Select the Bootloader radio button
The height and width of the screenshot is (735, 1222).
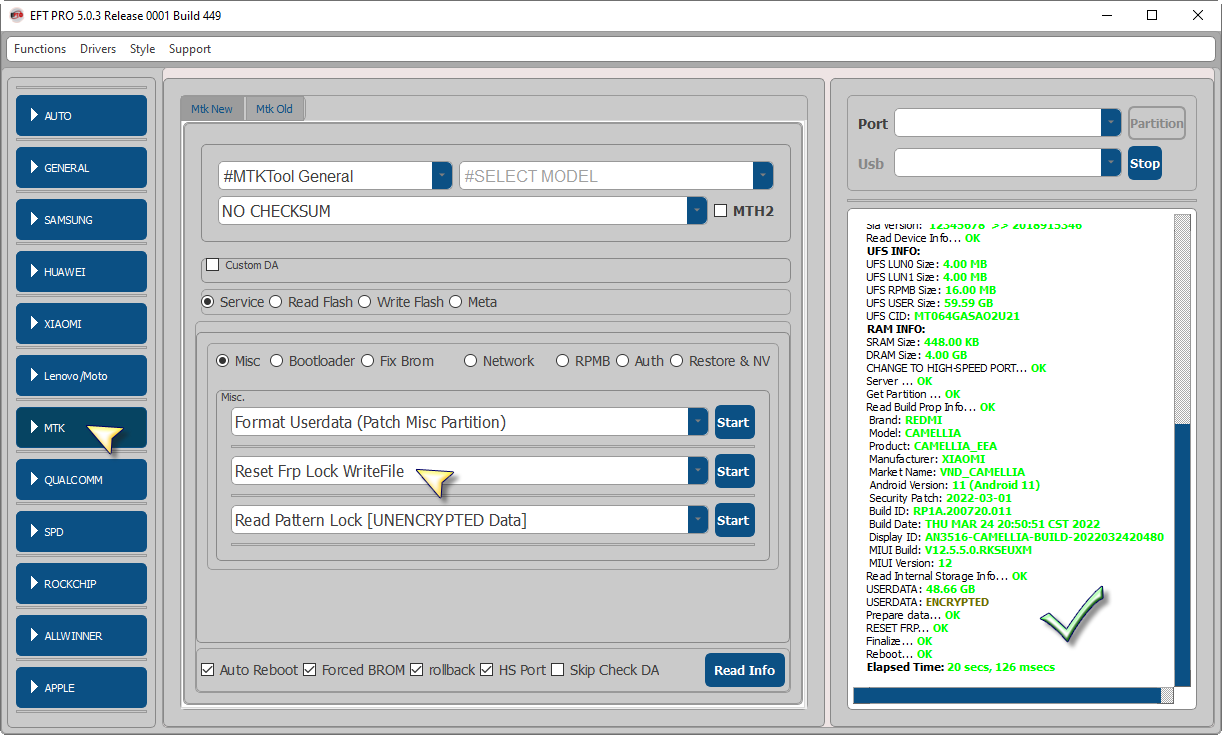[x=277, y=361]
